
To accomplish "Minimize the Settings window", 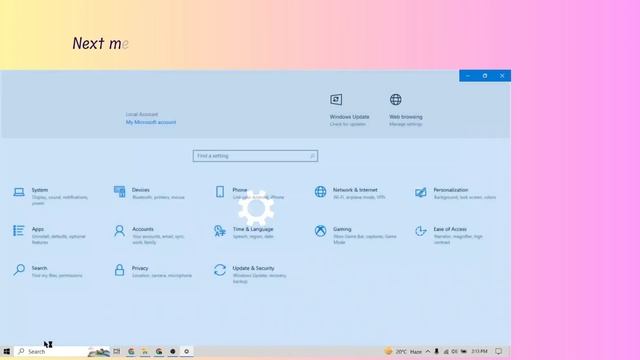I will coord(468,76).
